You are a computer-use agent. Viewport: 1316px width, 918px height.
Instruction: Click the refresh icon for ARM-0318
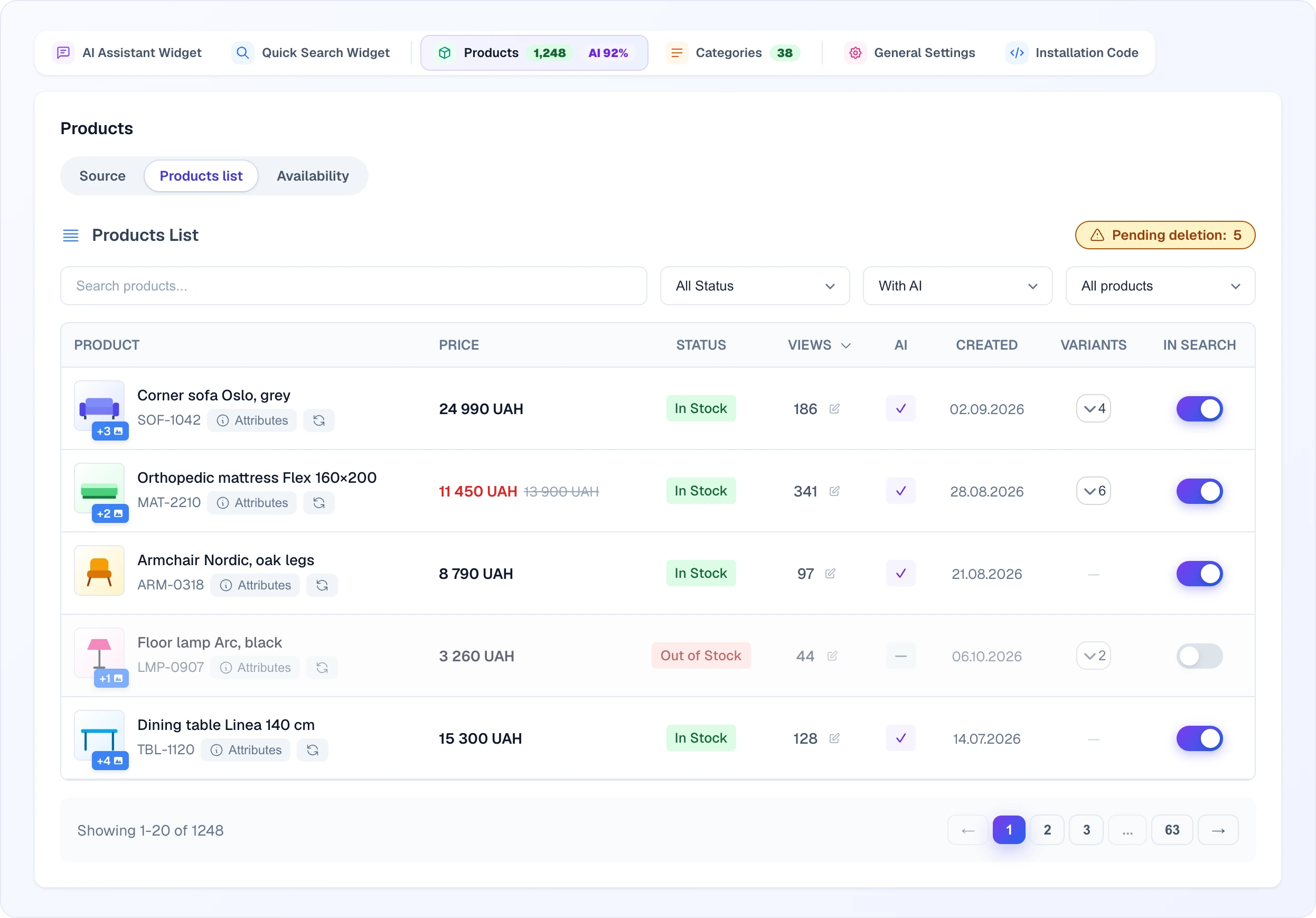[x=322, y=585]
